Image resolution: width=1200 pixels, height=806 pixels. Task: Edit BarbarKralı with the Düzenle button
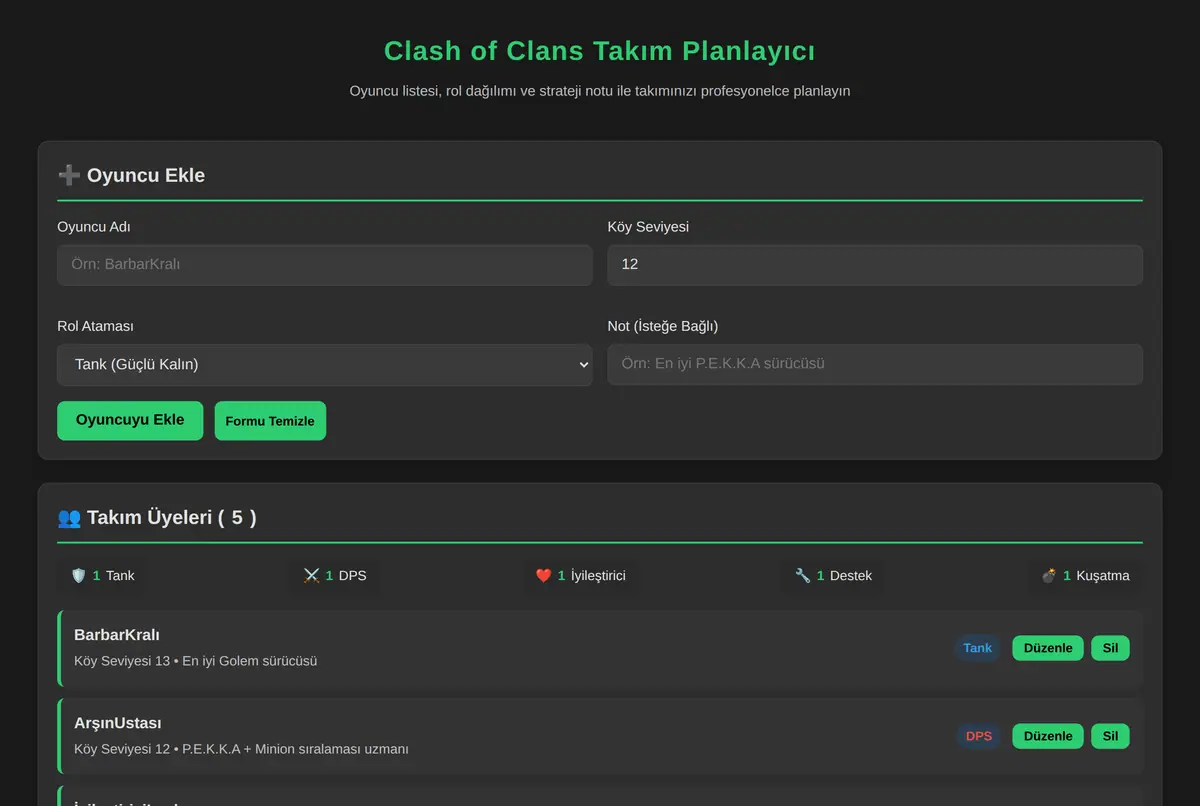tap(1048, 648)
